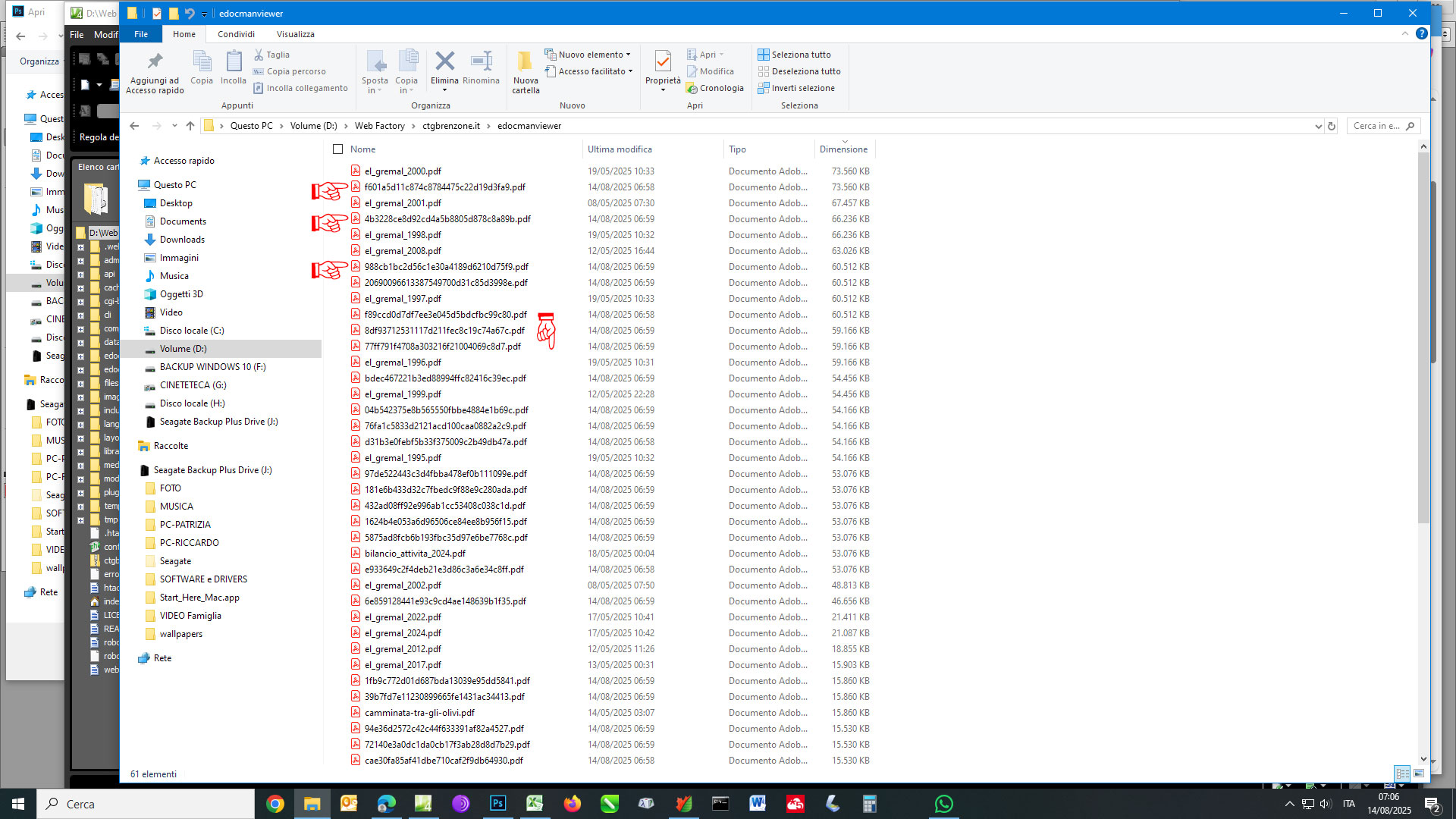
Task: Click Incolla collegamento in the ribbon
Action: (x=300, y=88)
